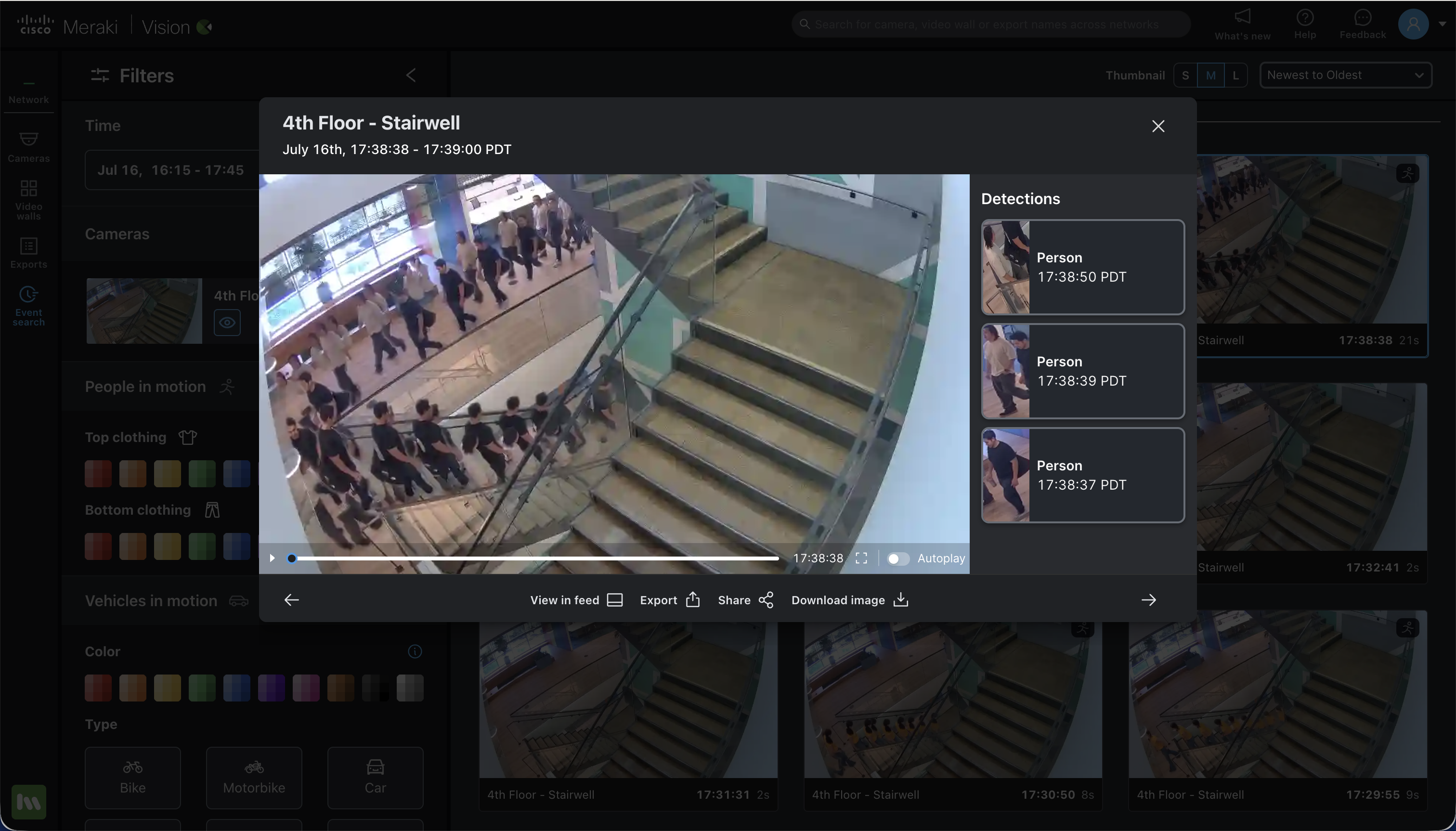1456x831 pixels.
Task: Select 4th Floor camera thumbnail in filters
Action: (x=144, y=311)
